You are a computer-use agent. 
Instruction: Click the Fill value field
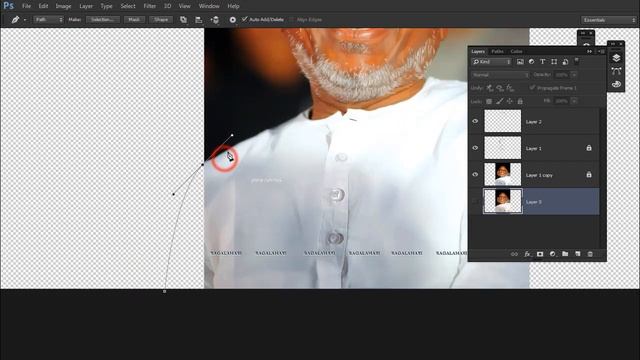562,101
